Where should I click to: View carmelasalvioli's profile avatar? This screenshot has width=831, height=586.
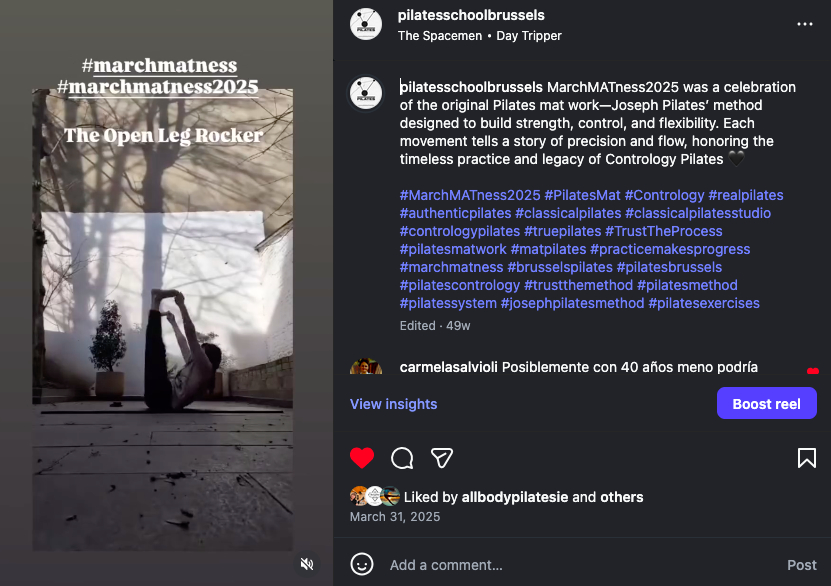pyautogui.click(x=366, y=367)
